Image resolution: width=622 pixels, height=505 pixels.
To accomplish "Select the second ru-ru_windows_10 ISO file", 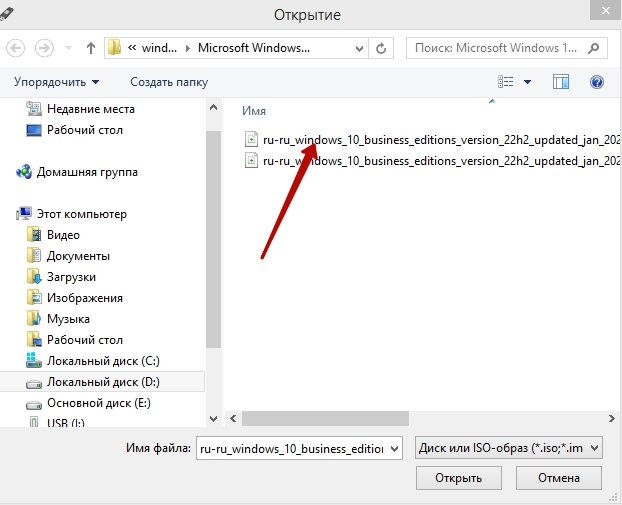I will pos(432,161).
